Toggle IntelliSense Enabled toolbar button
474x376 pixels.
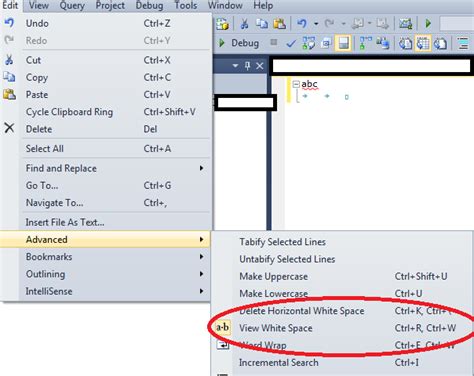coord(344,43)
